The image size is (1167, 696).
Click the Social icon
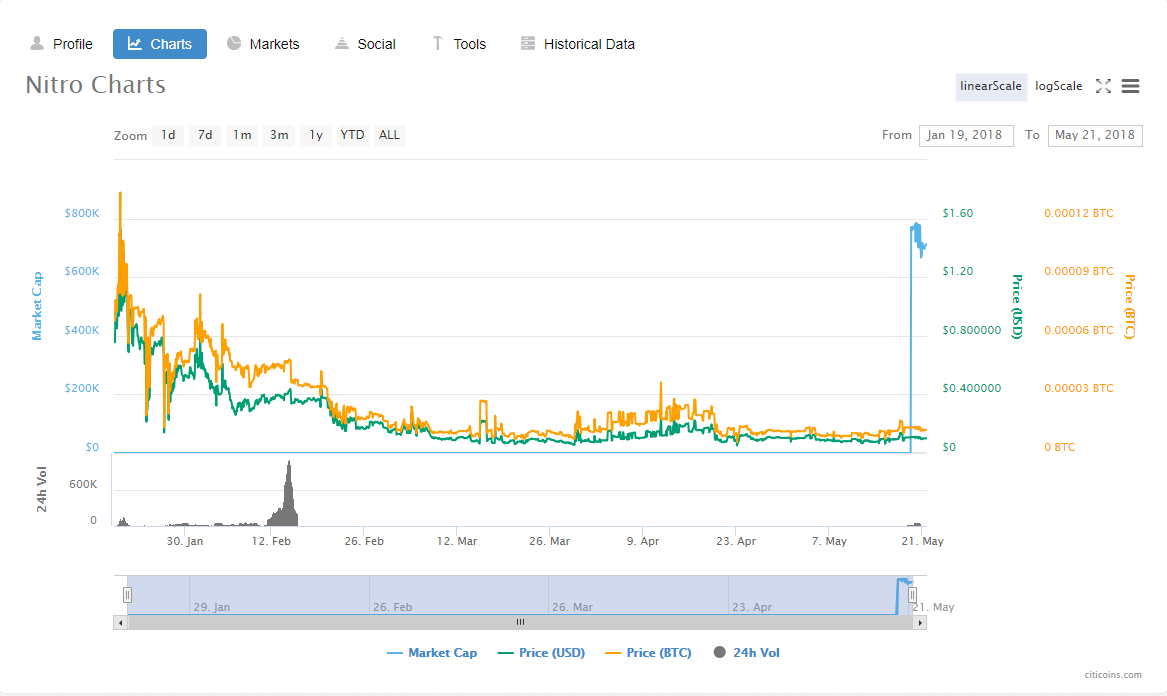coord(342,43)
